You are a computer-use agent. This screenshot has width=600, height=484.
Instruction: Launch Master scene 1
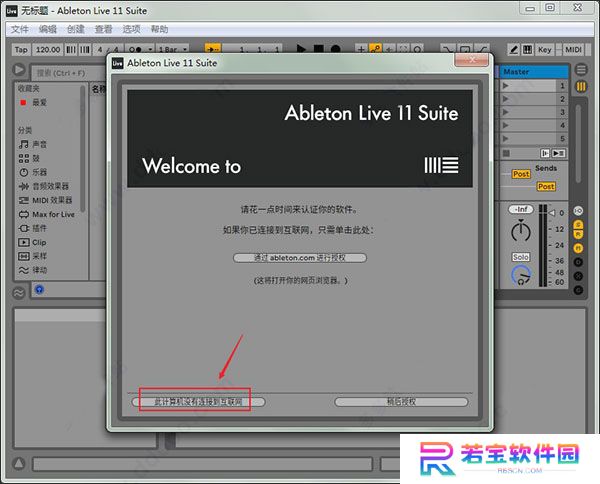(505, 86)
